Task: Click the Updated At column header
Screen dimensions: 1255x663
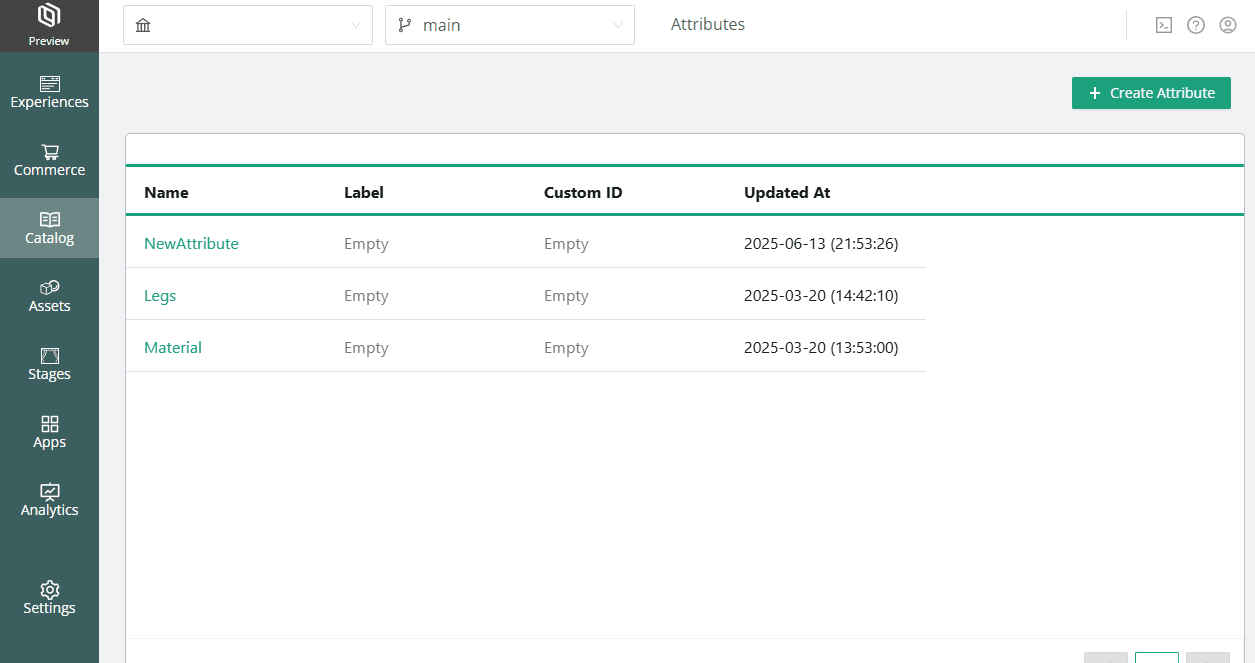Action: [x=787, y=192]
